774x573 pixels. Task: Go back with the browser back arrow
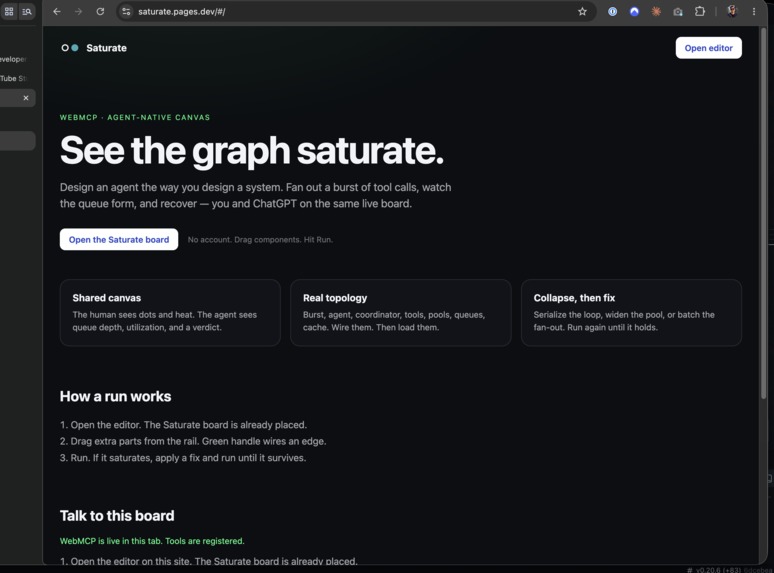(57, 11)
